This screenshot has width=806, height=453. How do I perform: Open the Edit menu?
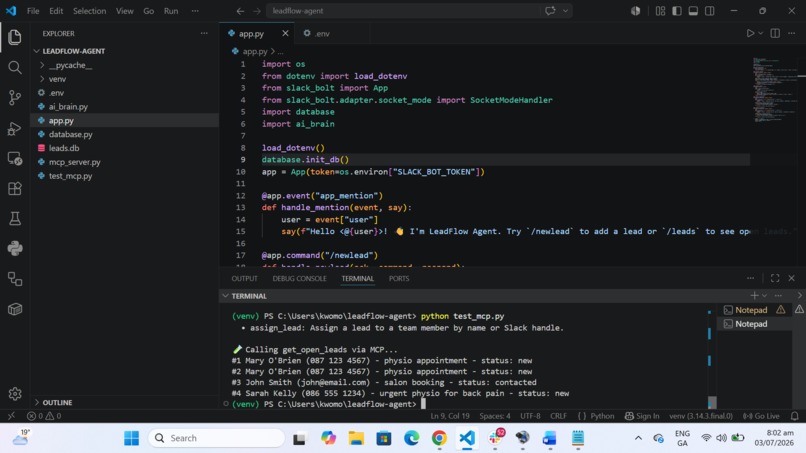pyautogui.click(x=56, y=11)
